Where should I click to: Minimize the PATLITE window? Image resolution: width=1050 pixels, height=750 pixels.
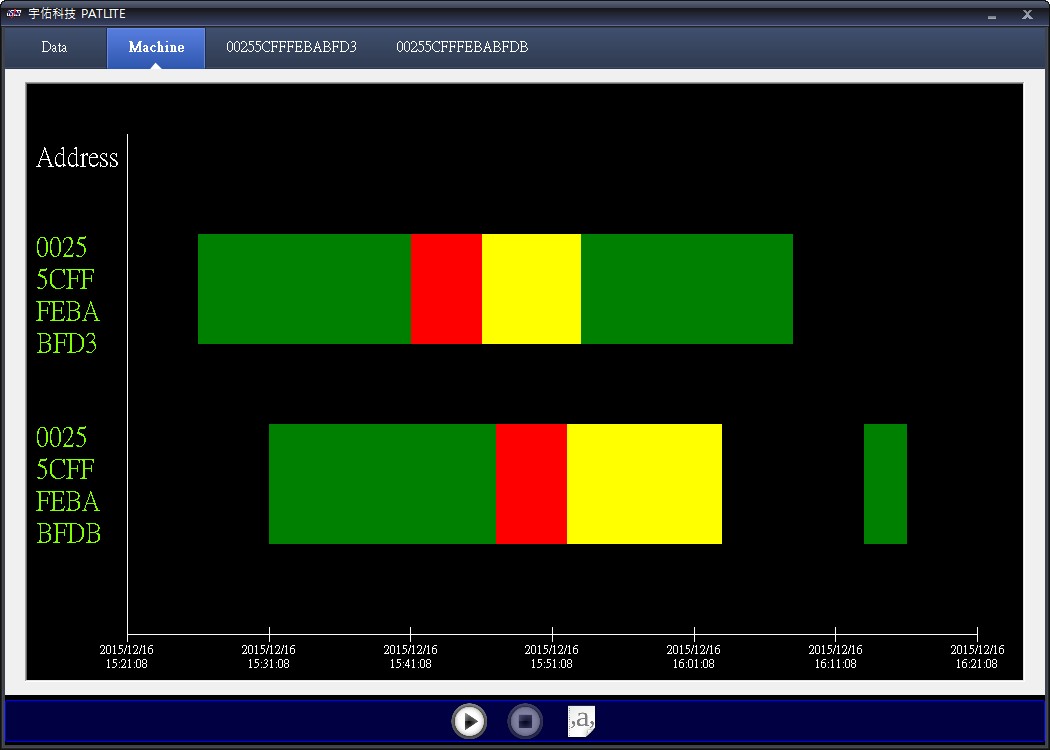point(992,15)
